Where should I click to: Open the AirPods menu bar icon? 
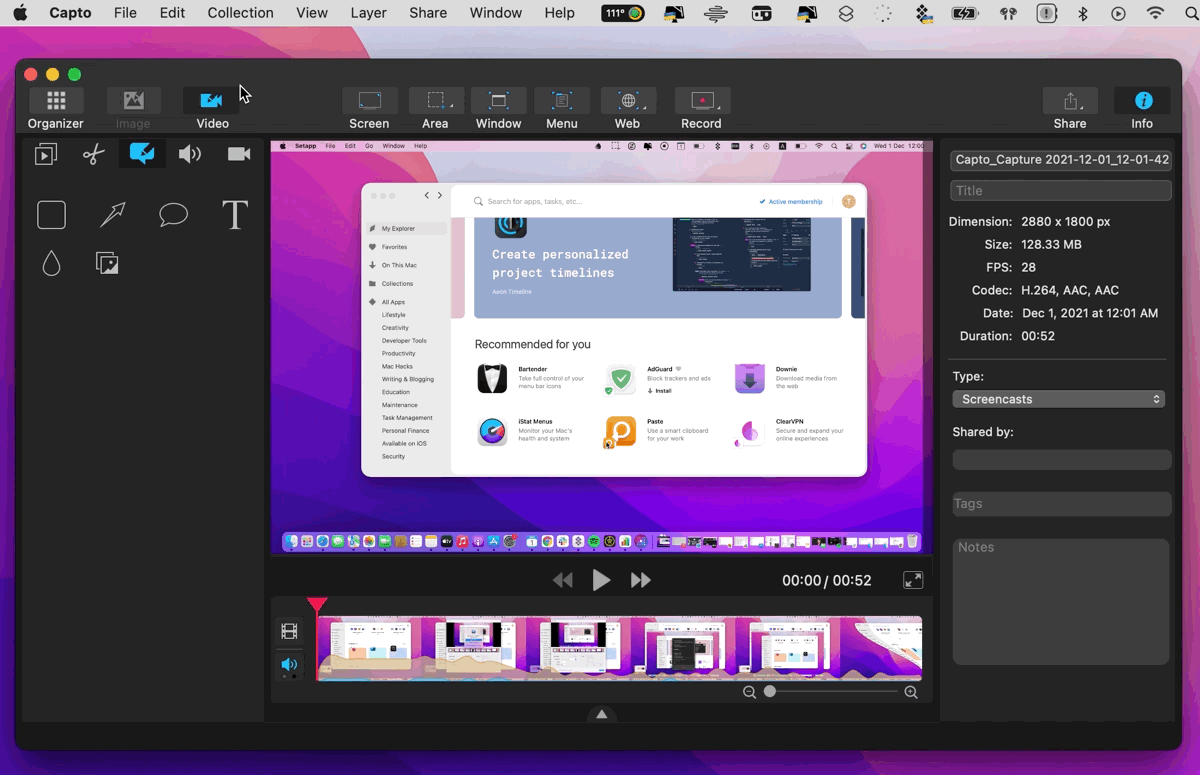(x=1008, y=13)
